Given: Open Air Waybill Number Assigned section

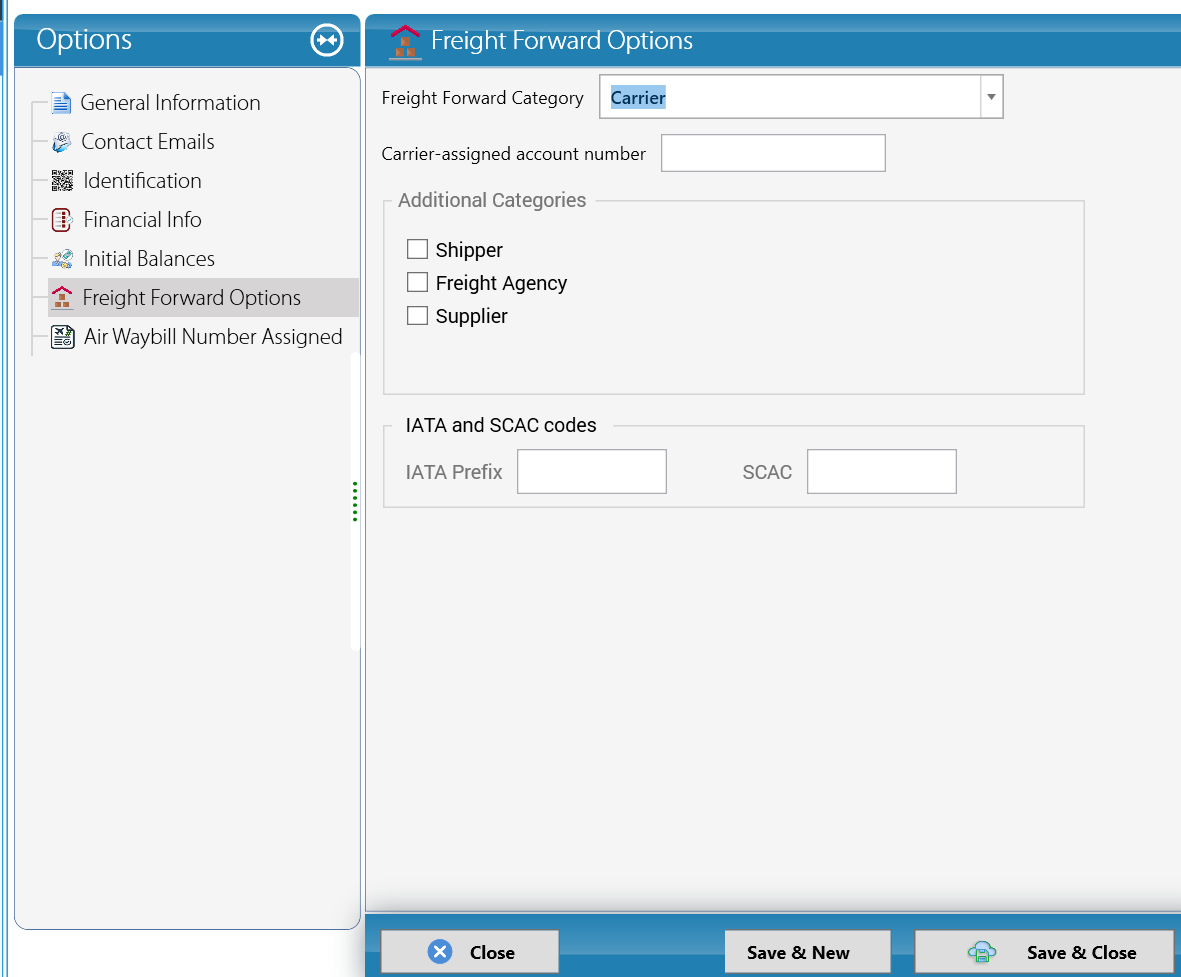Looking at the screenshot, I should click(213, 337).
